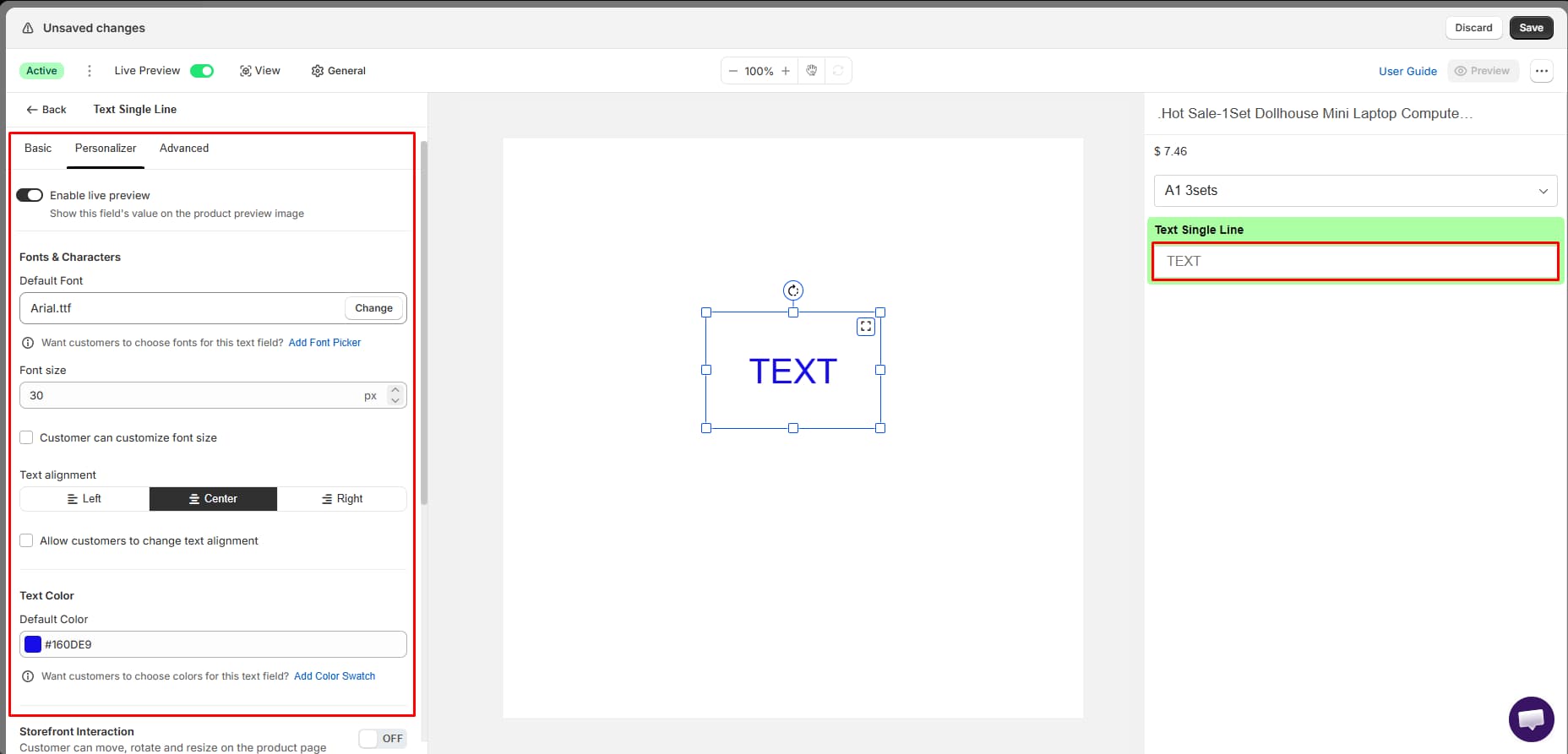Viewport: 1568px width, 754px height.
Task: Click the fit-to-frame icon in text box
Action: (866, 326)
